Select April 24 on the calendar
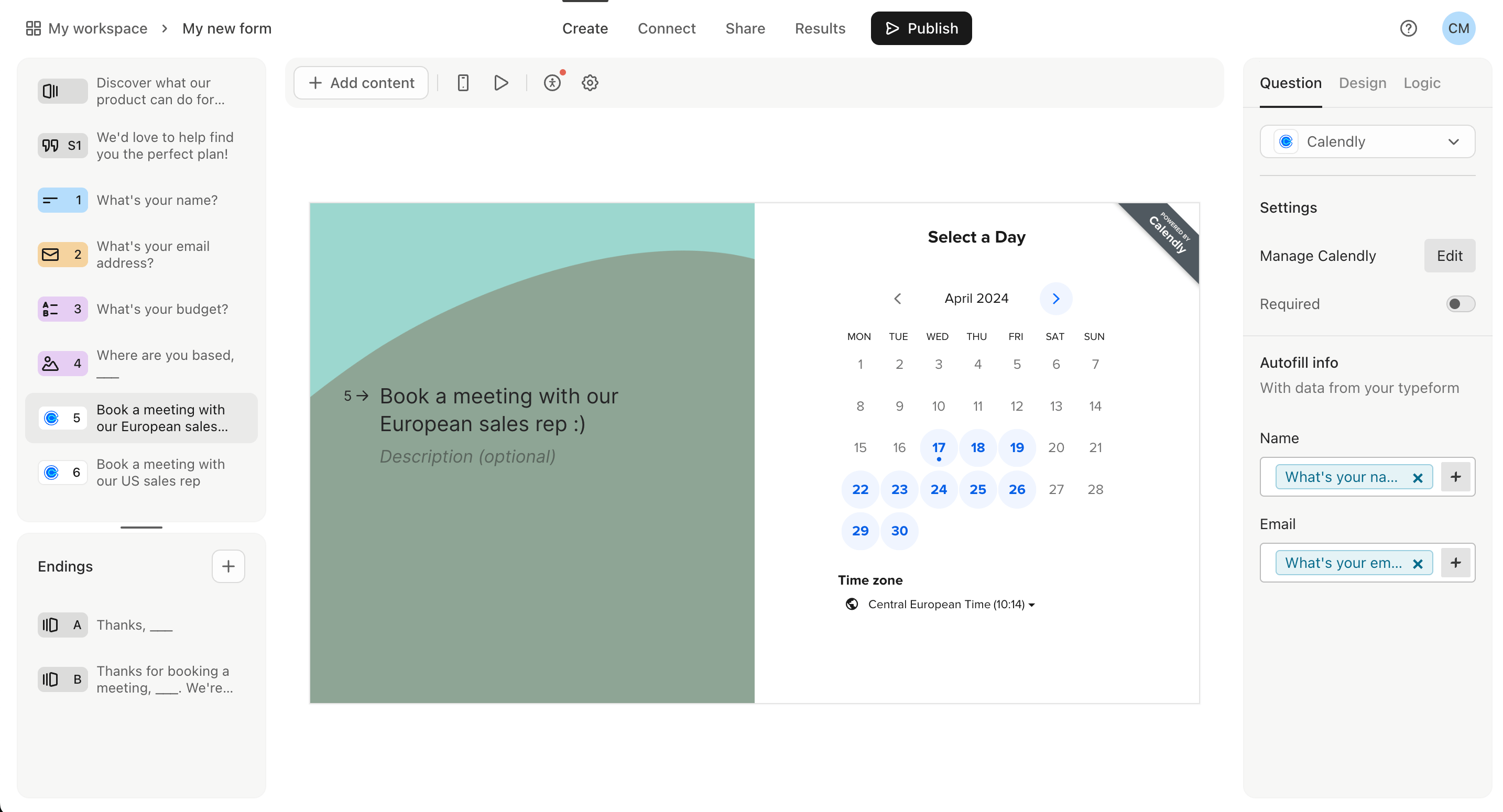The image size is (1503, 812). pyautogui.click(x=938, y=489)
